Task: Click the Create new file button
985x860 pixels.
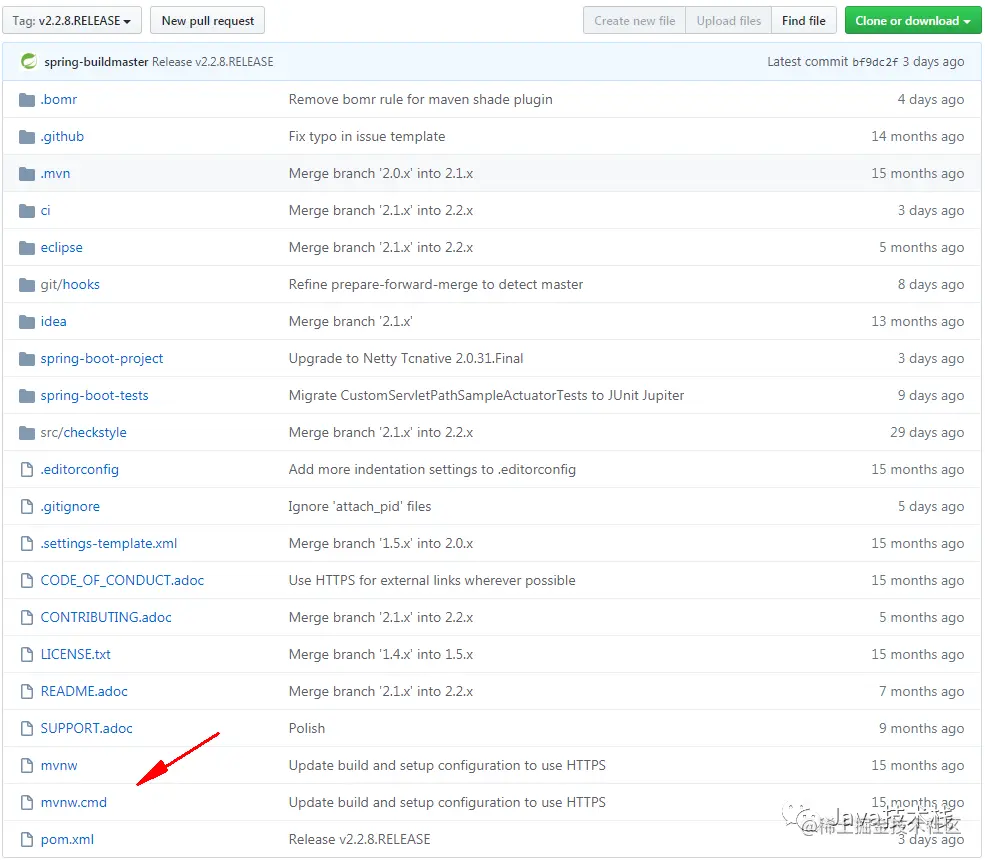Action: [x=634, y=21]
